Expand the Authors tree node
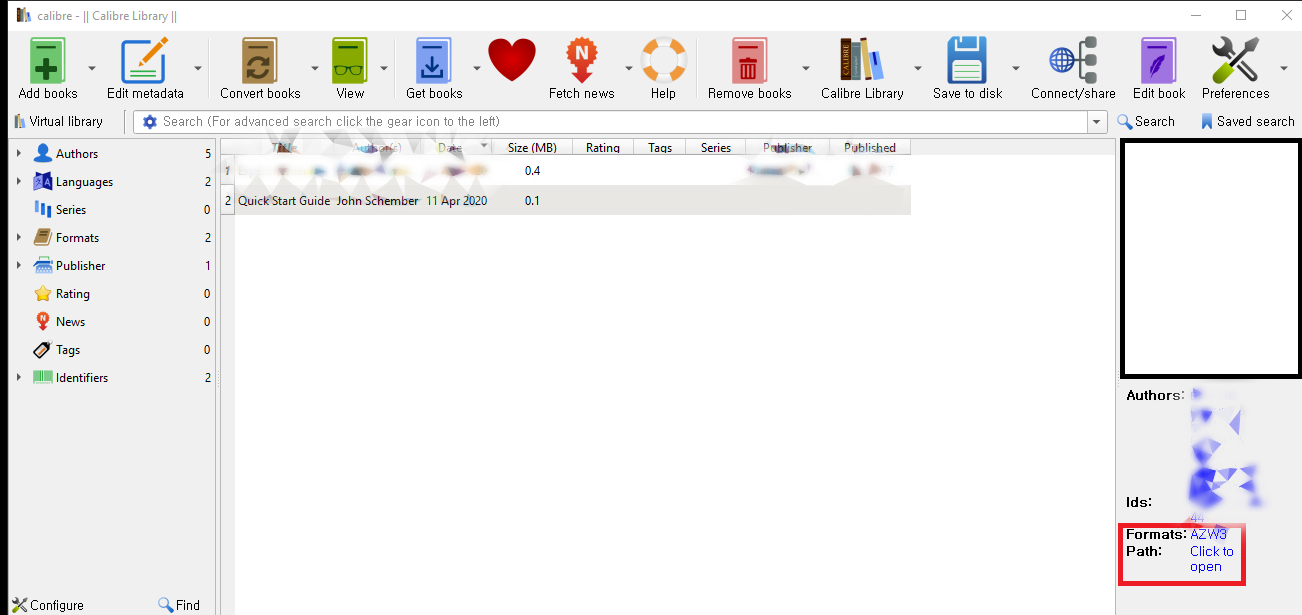Screen dimensions: 1302x615 (18, 154)
